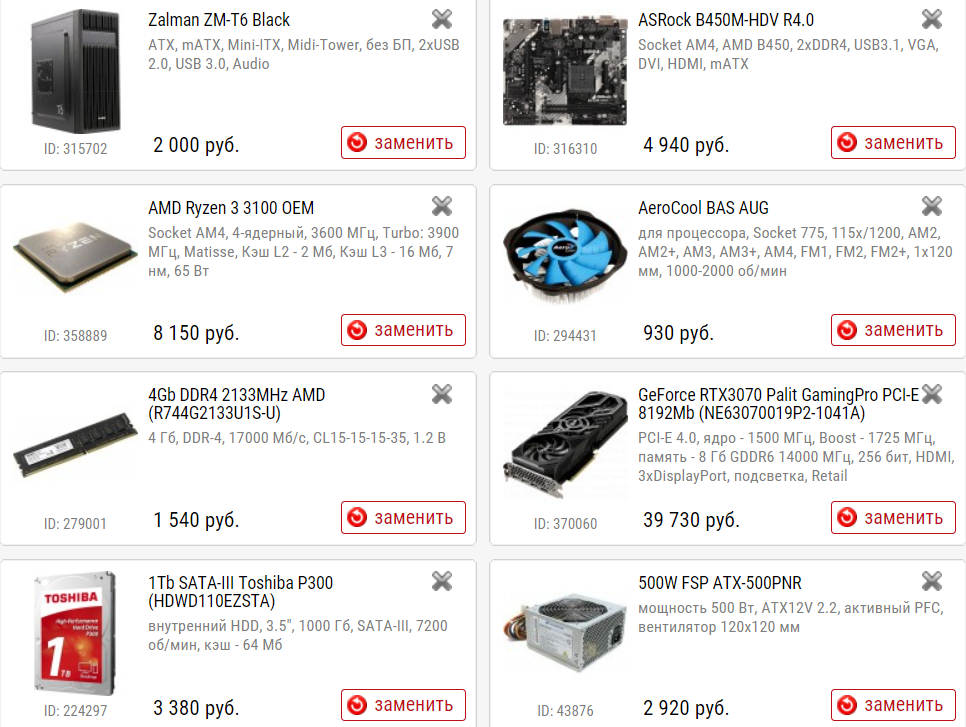Open the AMD Ryzen 3 3100 OEM title
966x727 pixels.
(231, 208)
